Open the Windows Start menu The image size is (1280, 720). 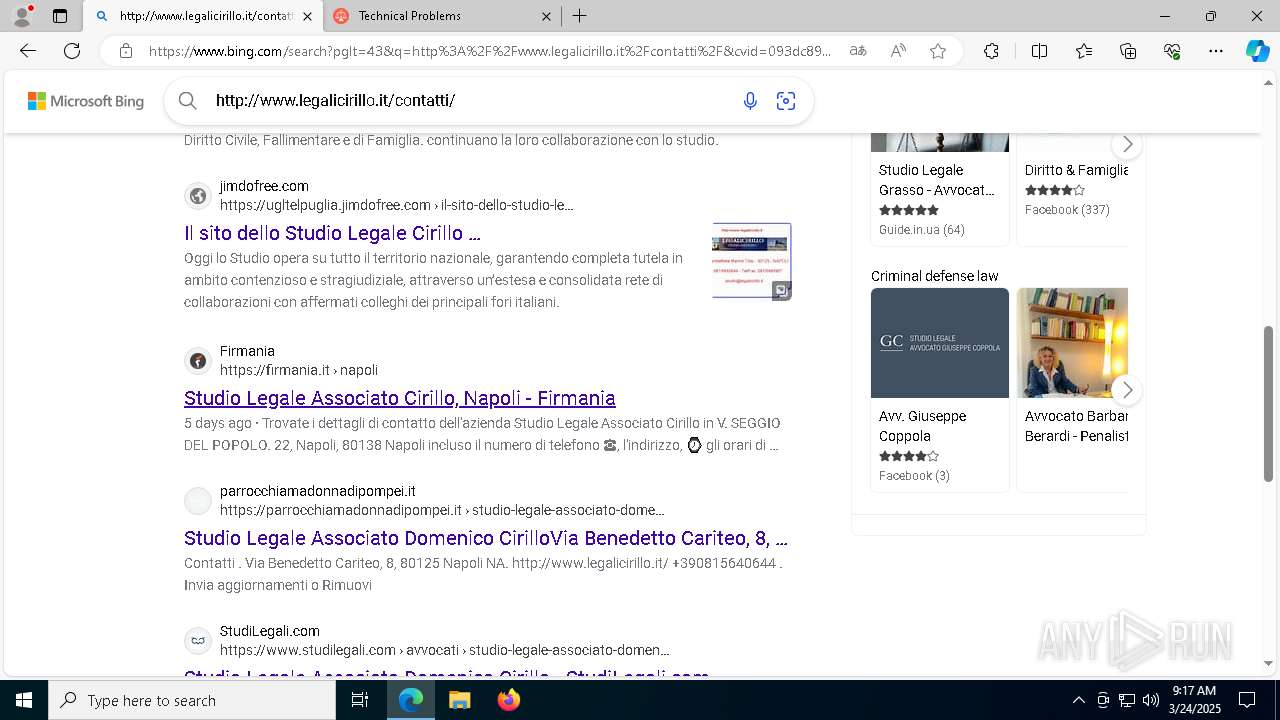click(24, 700)
